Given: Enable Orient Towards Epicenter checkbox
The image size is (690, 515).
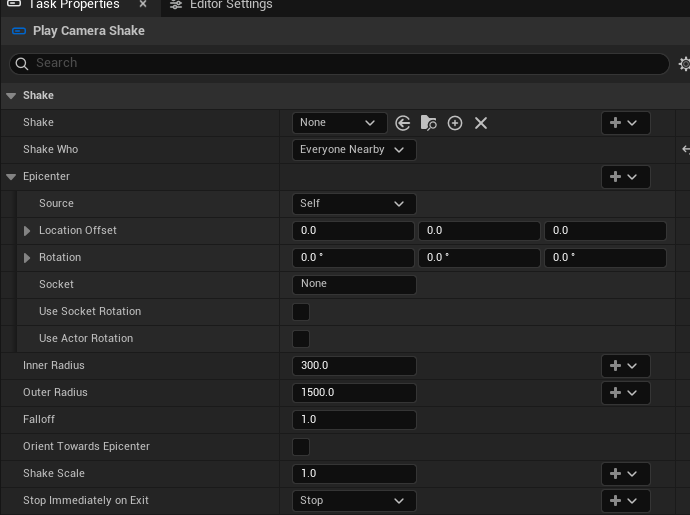Looking at the screenshot, I should [301, 447].
